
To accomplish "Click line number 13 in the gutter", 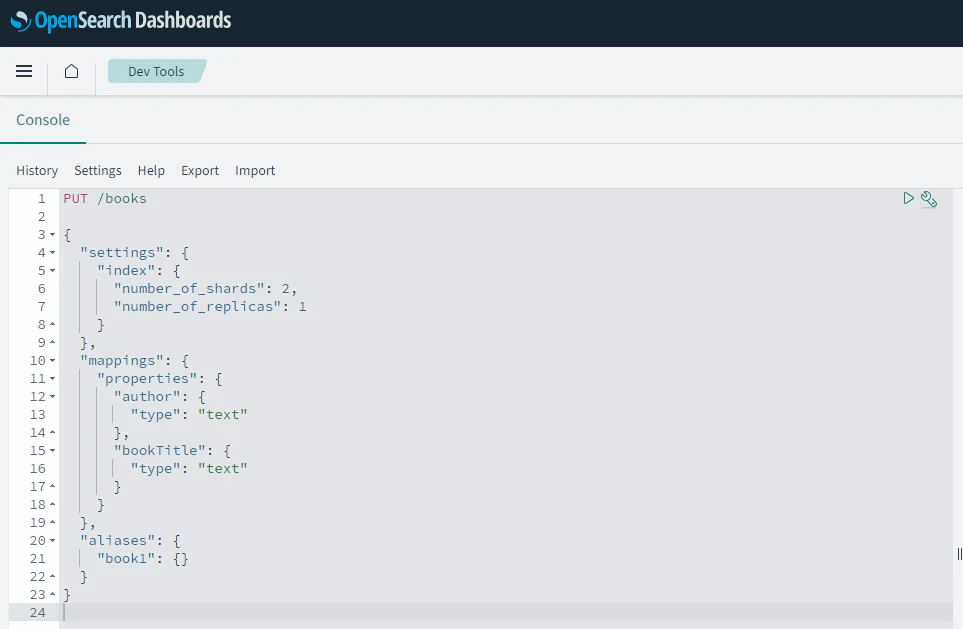I will coord(37,415).
